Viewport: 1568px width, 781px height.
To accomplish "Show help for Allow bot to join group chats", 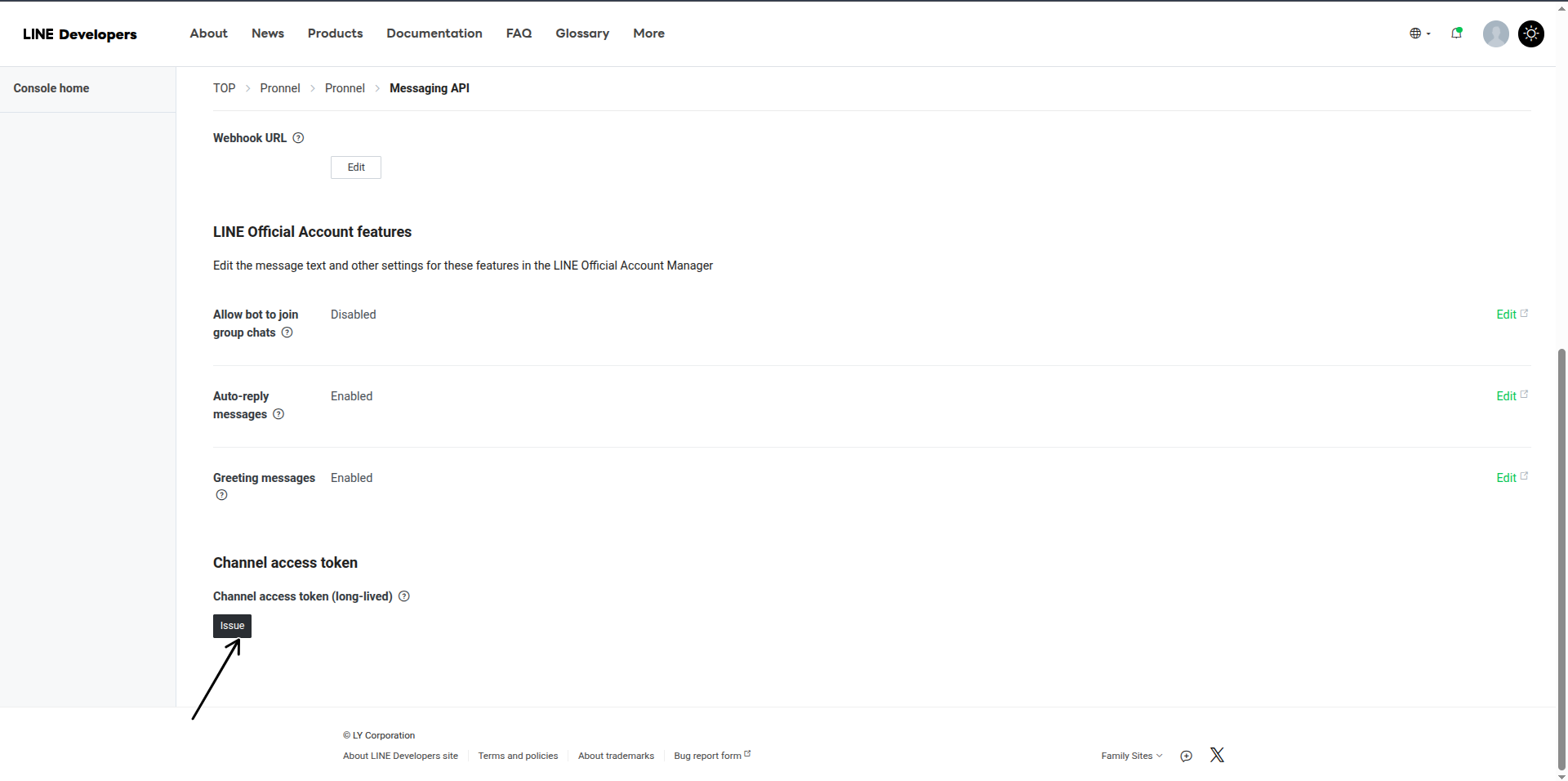I will (x=287, y=332).
